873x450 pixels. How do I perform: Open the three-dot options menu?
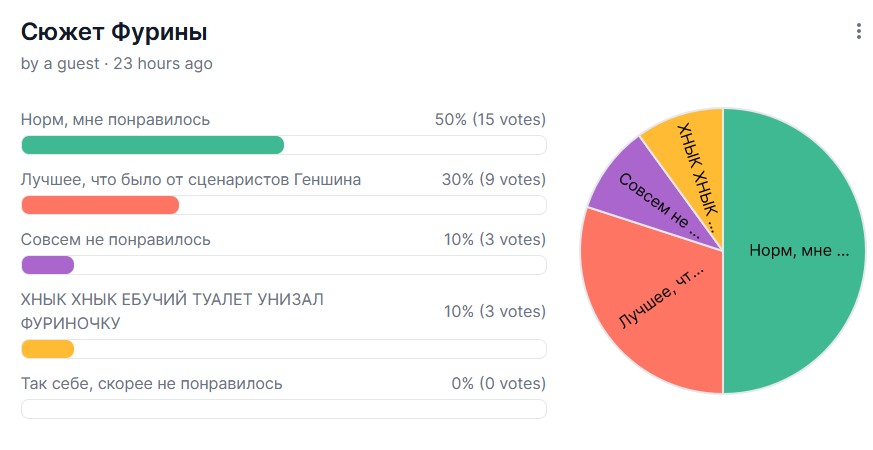point(858,32)
